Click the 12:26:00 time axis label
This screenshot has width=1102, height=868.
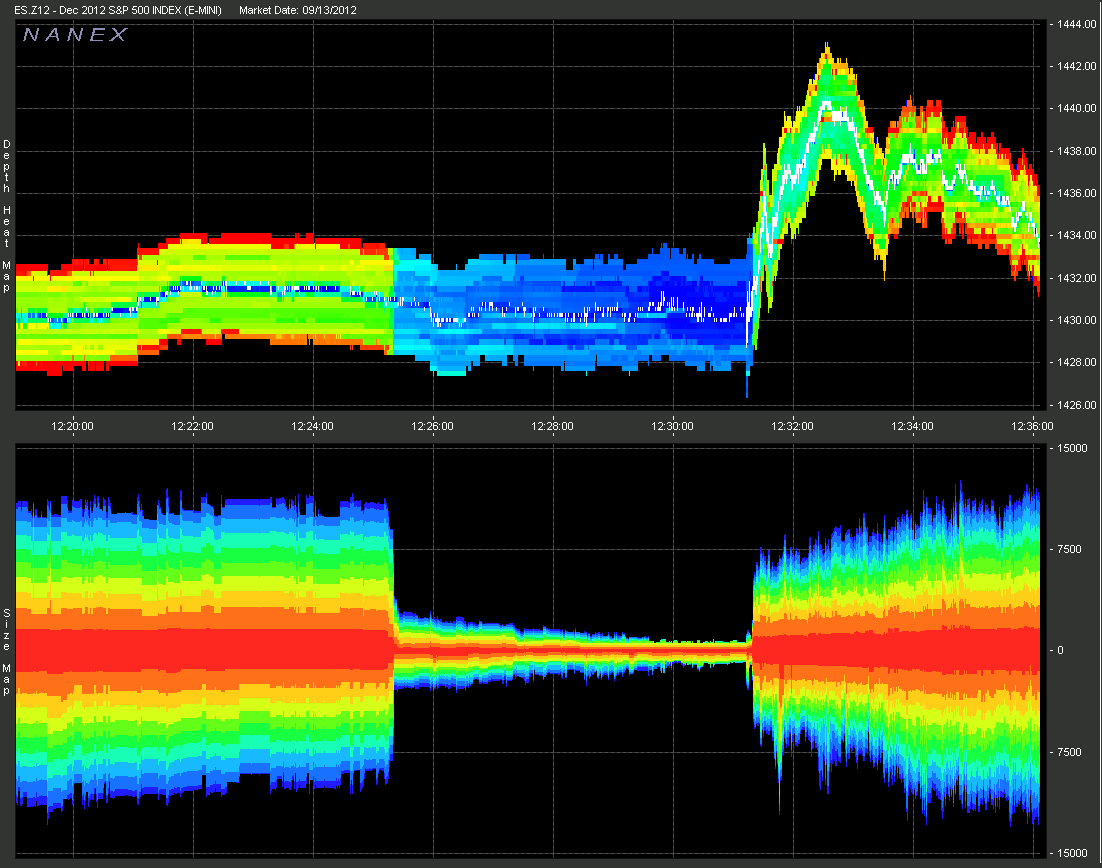click(433, 425)
